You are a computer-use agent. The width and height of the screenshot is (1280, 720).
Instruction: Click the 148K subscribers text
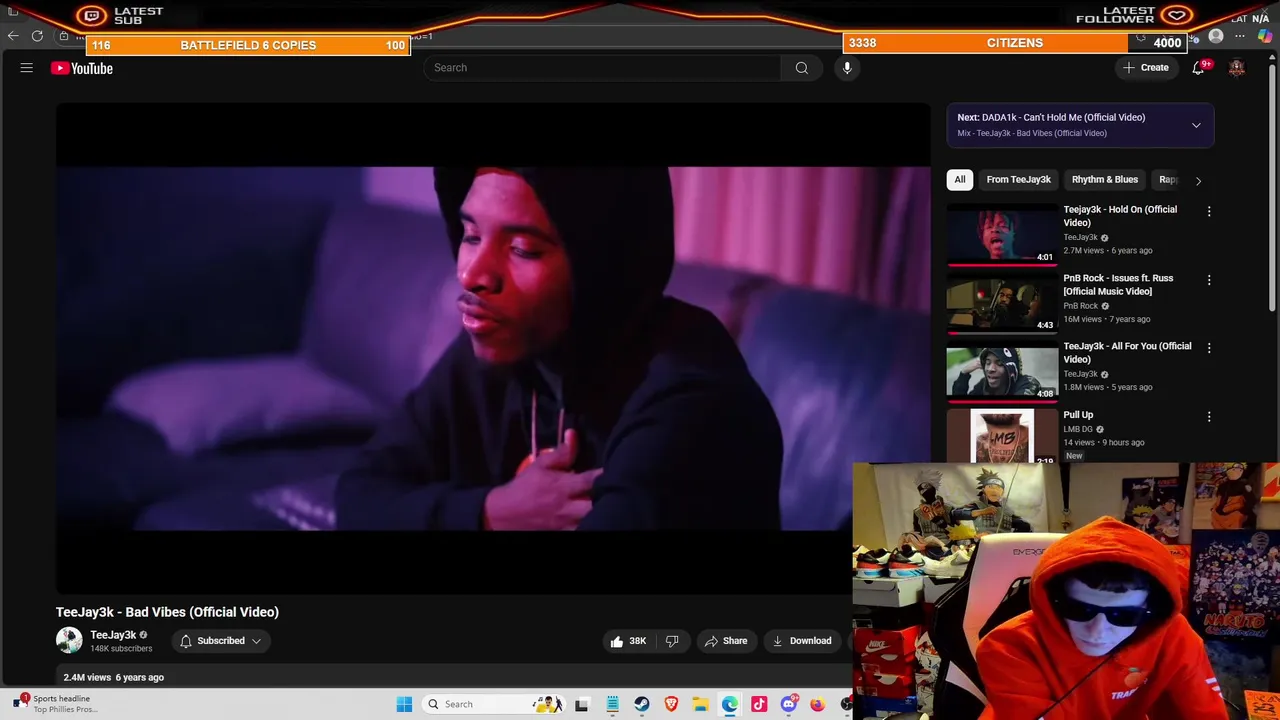tap(121, 649)
